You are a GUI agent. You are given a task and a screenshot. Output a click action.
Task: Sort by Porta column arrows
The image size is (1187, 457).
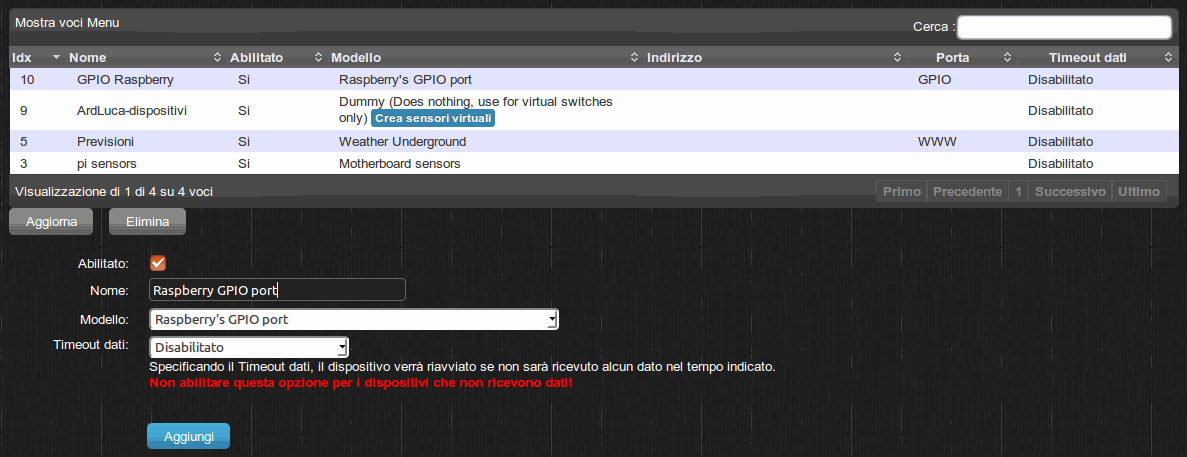[x=1008, y=58]
